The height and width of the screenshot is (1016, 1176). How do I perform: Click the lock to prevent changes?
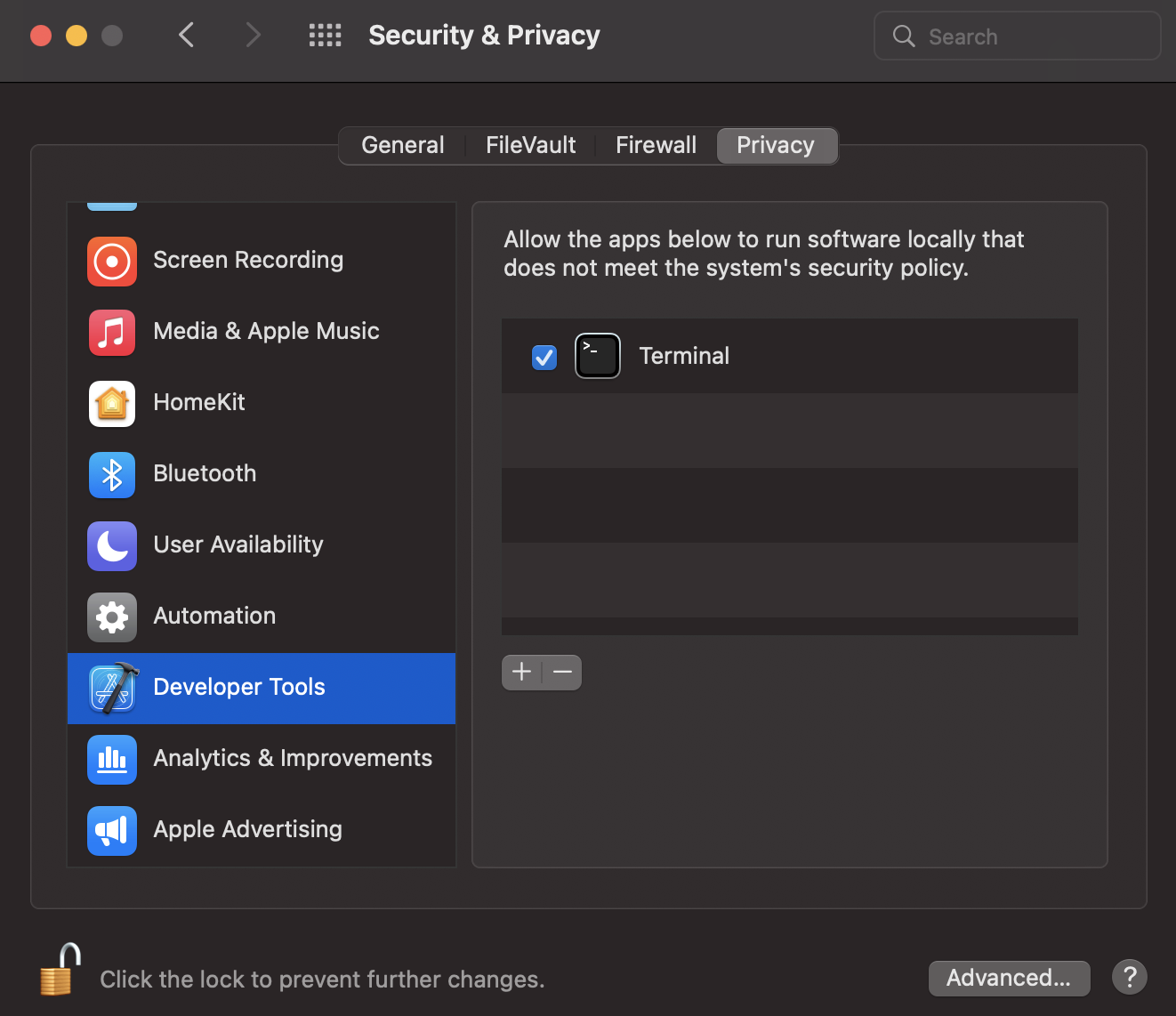click(60, 970)
